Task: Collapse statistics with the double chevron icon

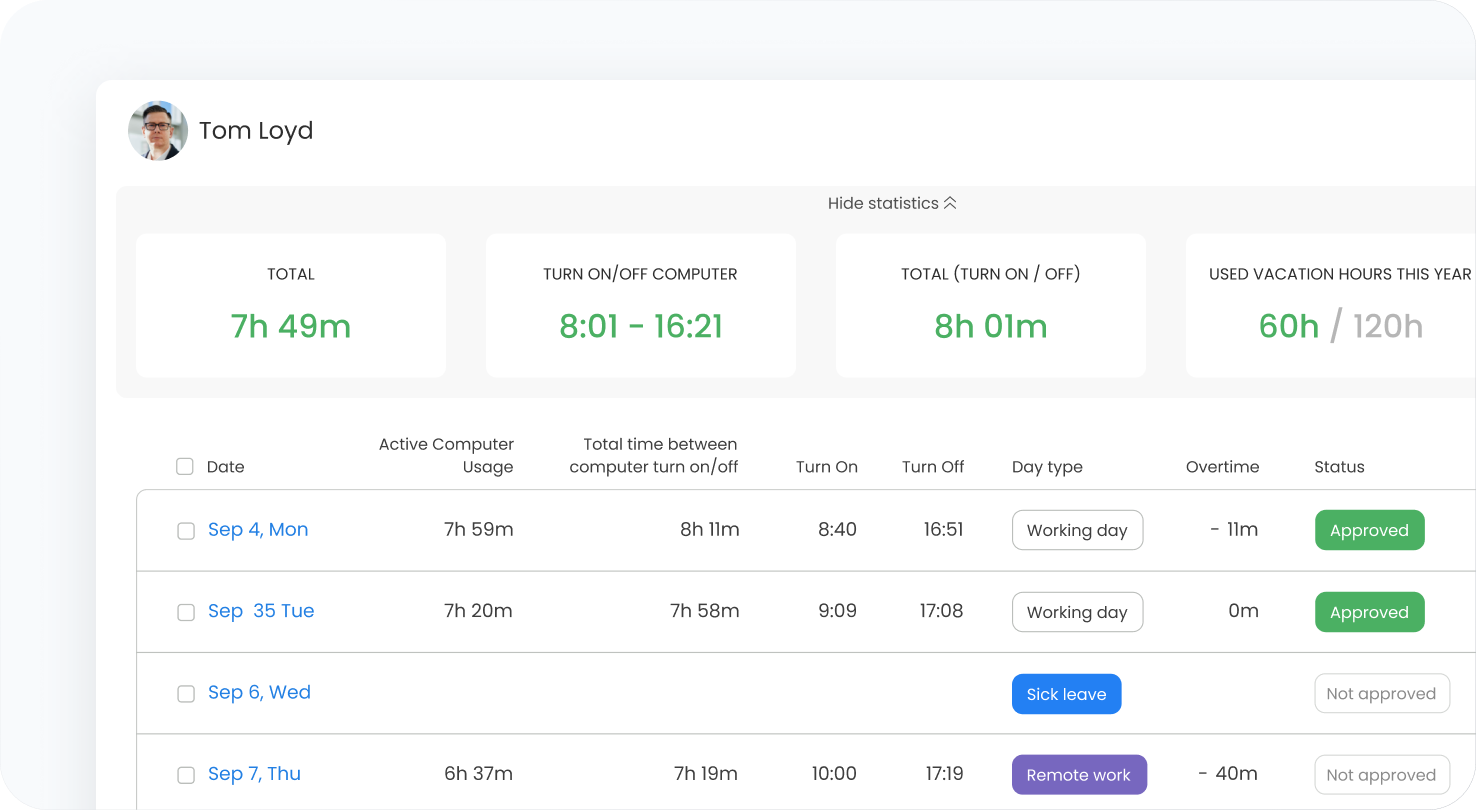Action: click(950, 203)
